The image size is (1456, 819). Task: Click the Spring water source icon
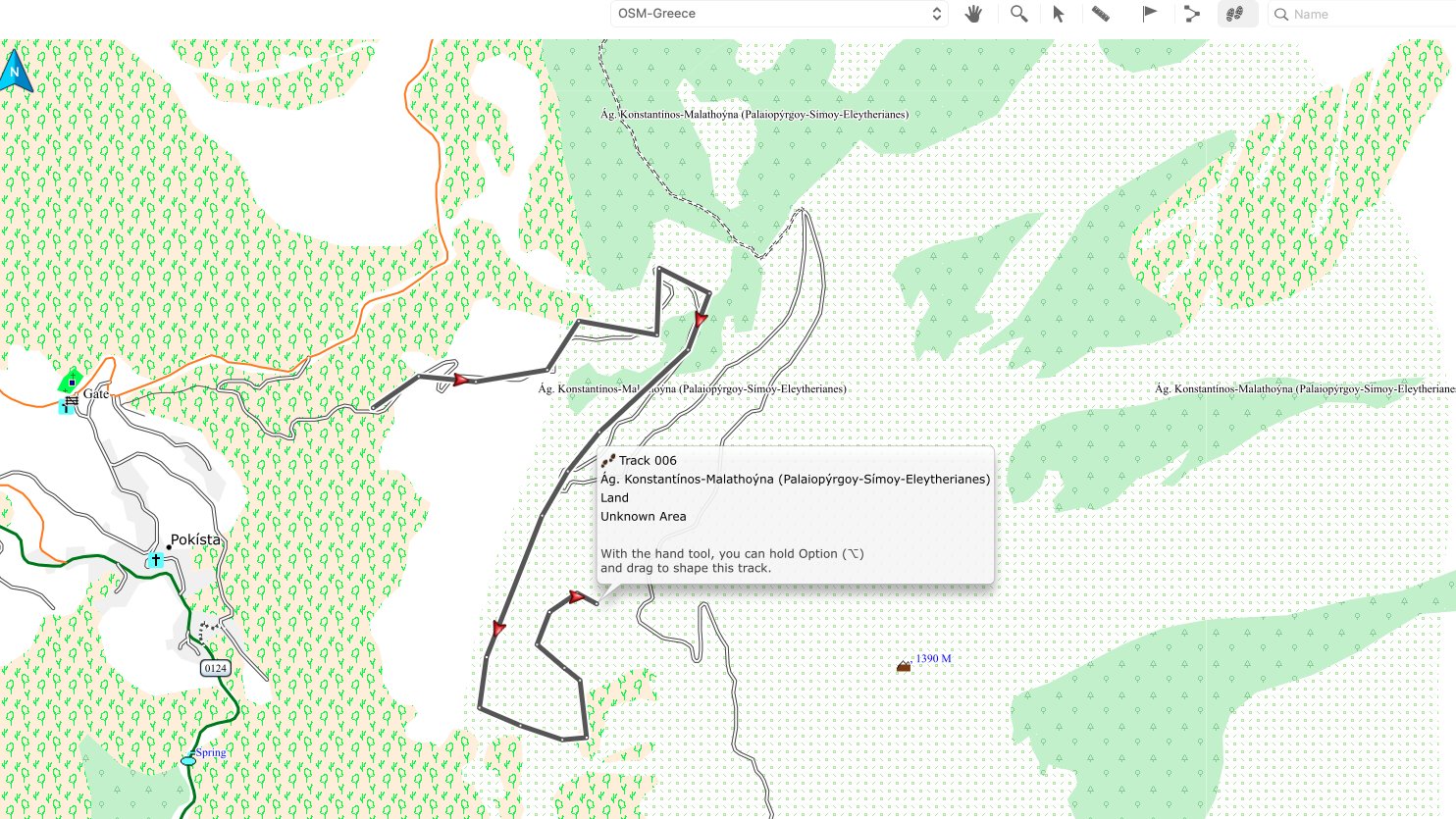(188, 760)
